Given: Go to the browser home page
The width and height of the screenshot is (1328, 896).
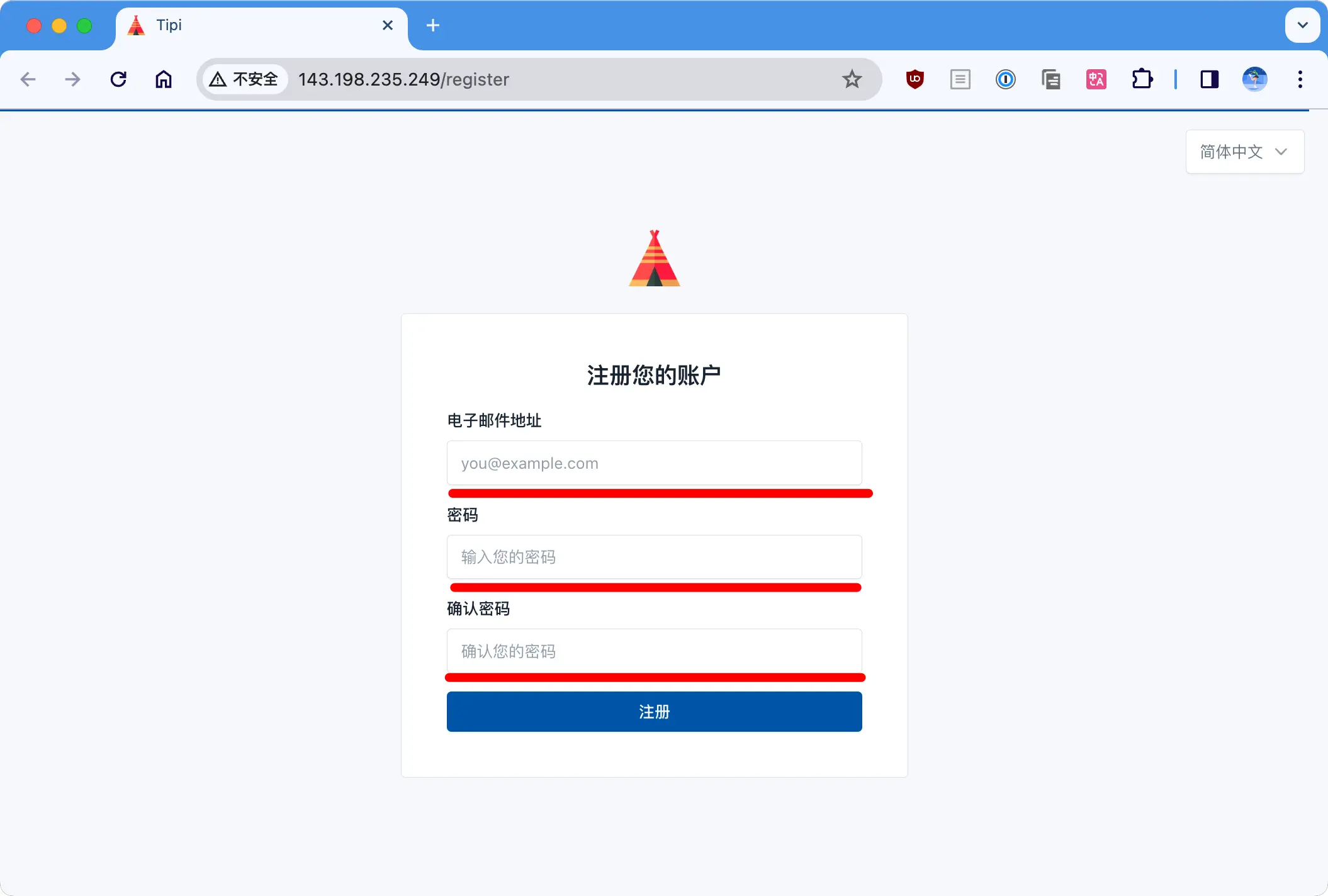Looking at the screenshot, I should (x=164, y=79).
